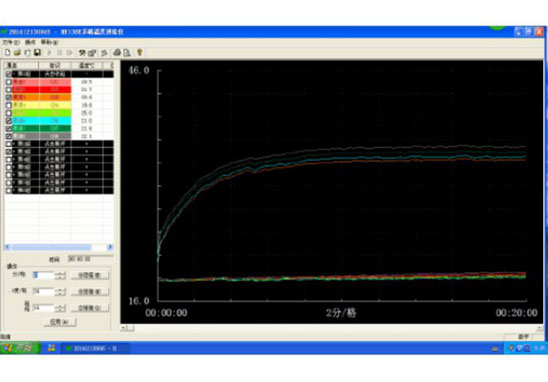Save data using the floppy disk icon
Viewport: 548px width, 382px height.
click(37, 53)
